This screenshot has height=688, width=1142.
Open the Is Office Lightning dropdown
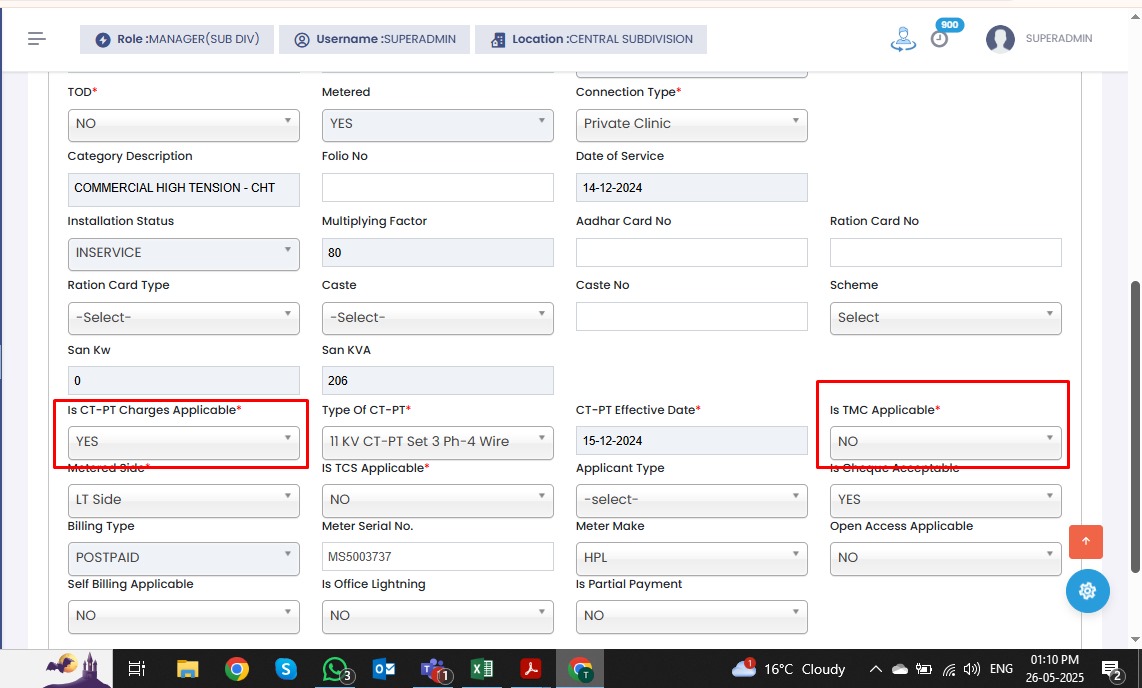438,617
